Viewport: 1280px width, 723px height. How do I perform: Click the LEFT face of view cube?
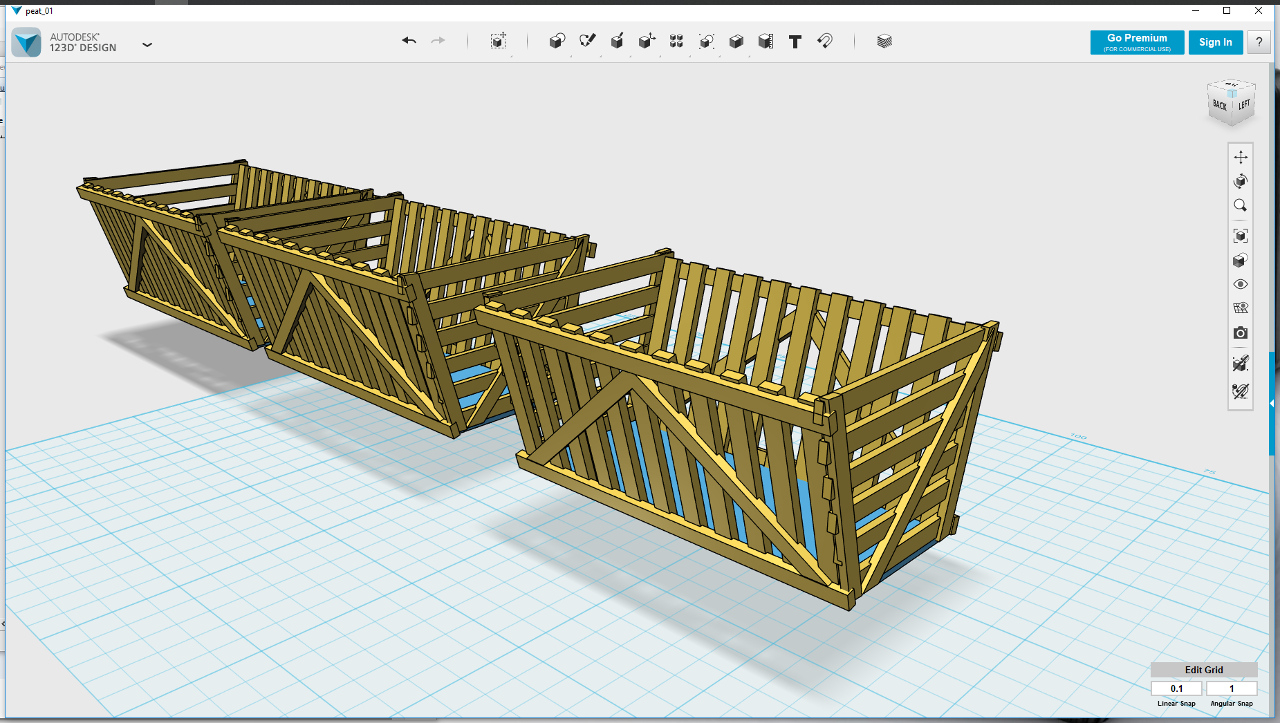pos(1243,104)
